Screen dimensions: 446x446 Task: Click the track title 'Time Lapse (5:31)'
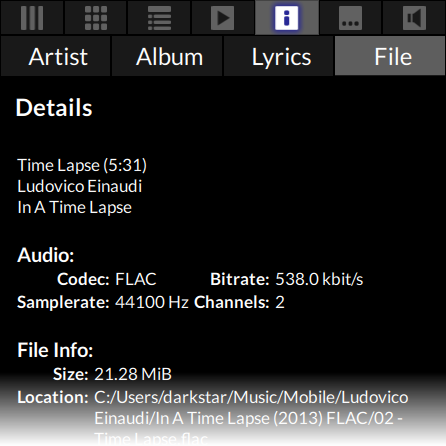[x=82, y=166]
